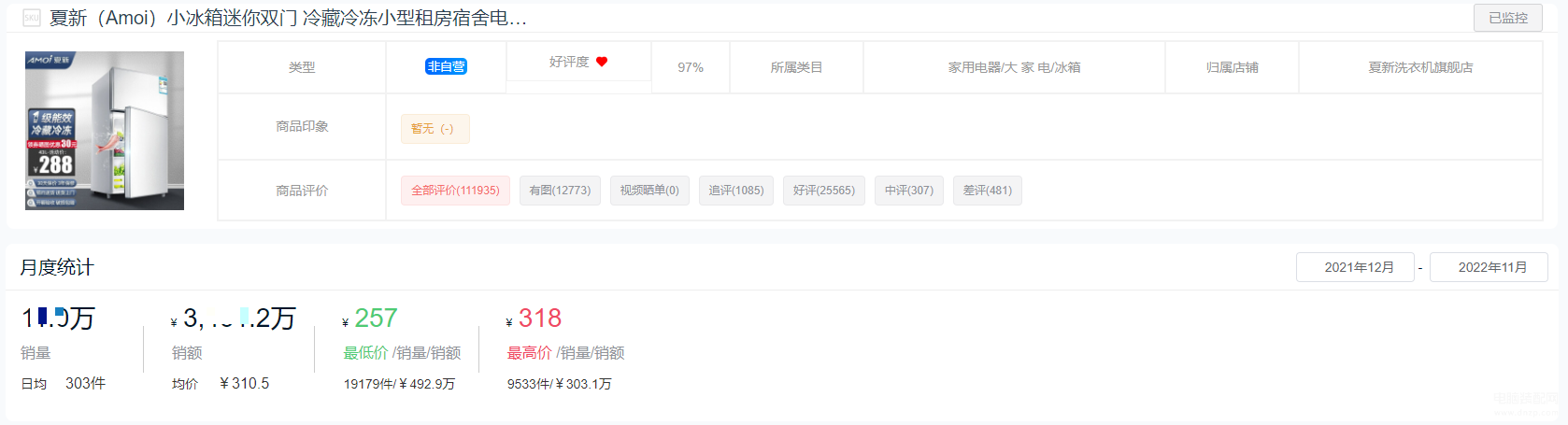
Task: Click the 已监控 button
Action: click(1507, 18)
